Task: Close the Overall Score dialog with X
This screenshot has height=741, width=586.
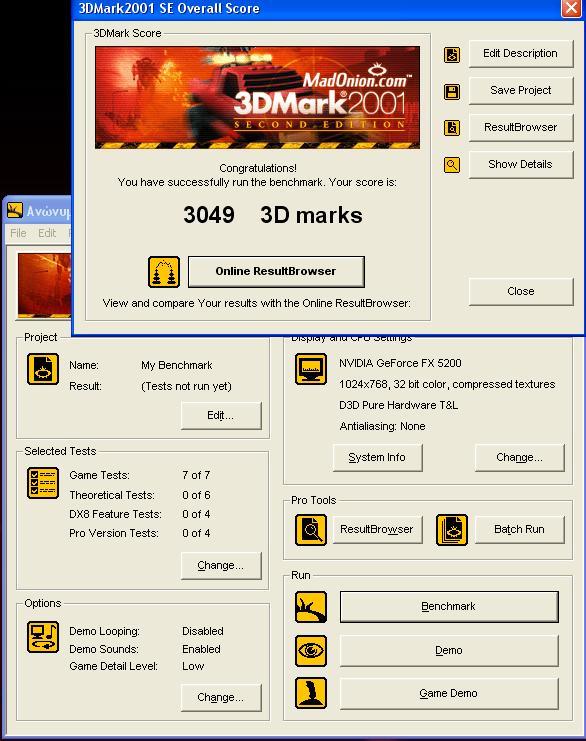Action: pos(571,8)
